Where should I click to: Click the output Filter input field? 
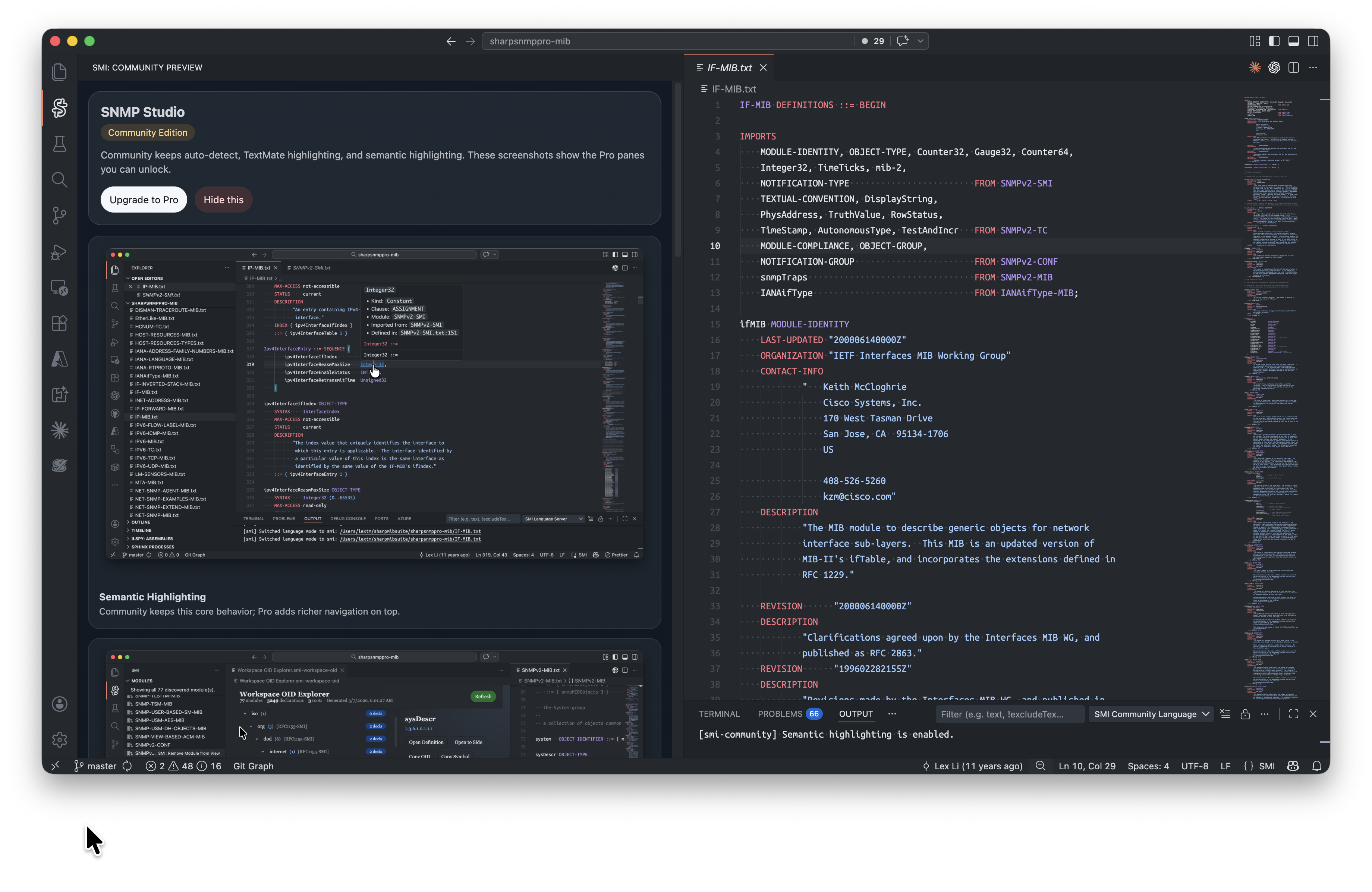coord(1009,714)
